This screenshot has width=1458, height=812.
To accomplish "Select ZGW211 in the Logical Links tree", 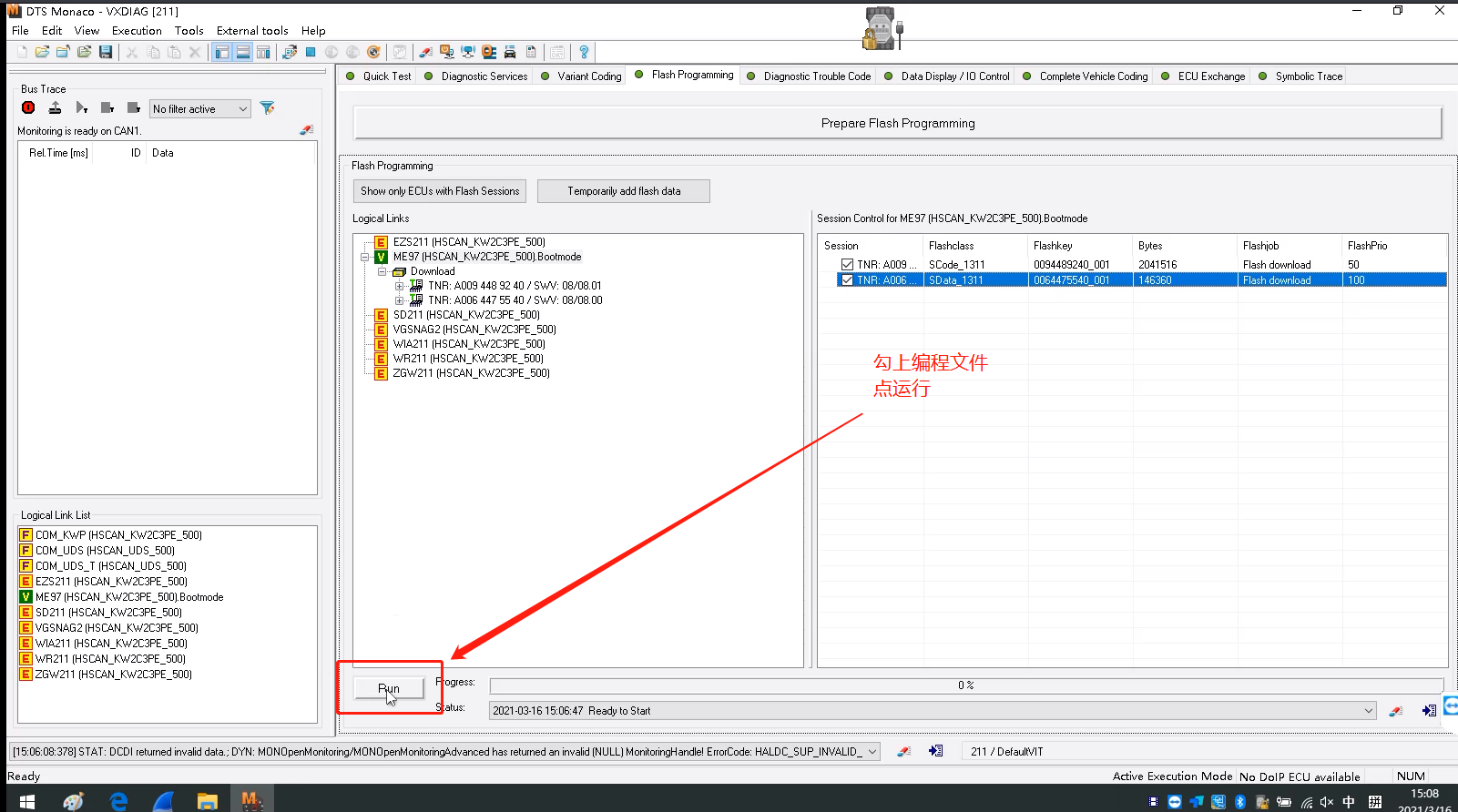I will click(471, 373).
